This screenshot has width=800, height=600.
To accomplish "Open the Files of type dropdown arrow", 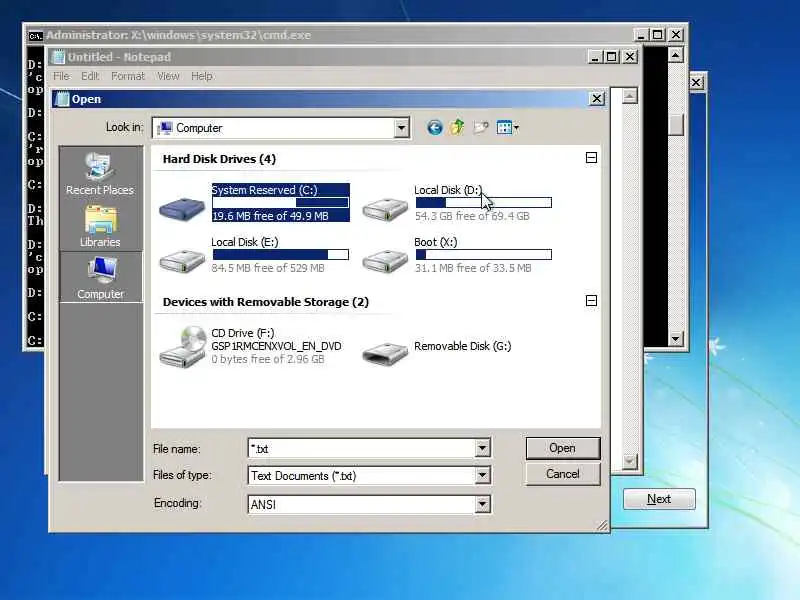I will tap(482, 476).
